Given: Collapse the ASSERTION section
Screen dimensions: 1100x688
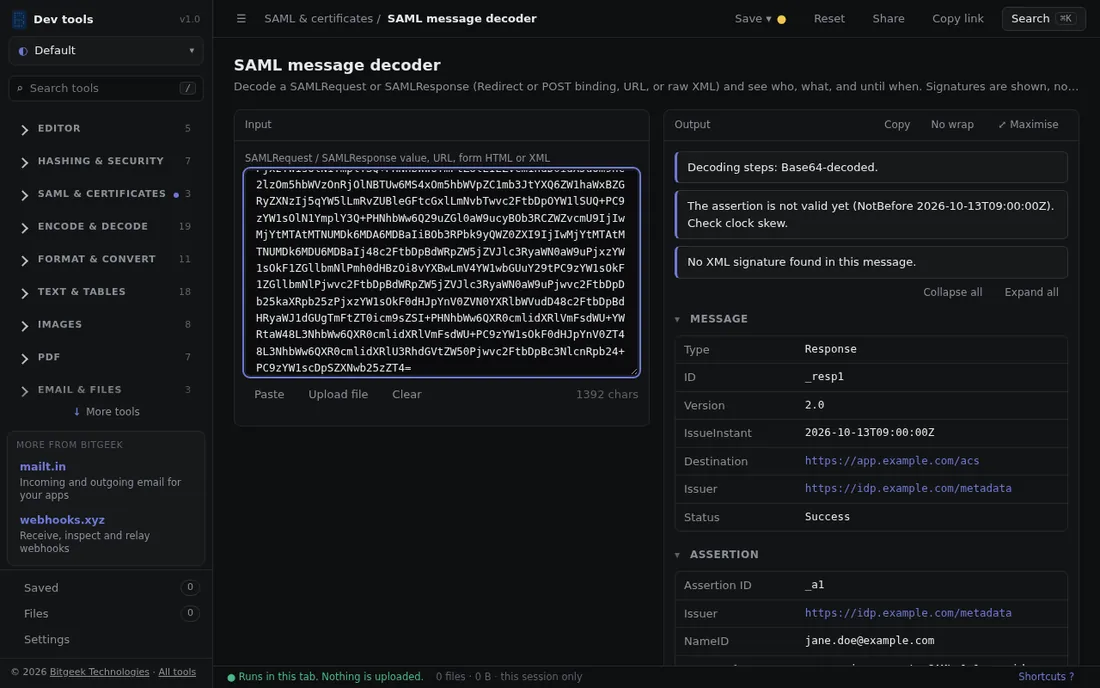Looking at the screenshot, I should tap(716, 555).
